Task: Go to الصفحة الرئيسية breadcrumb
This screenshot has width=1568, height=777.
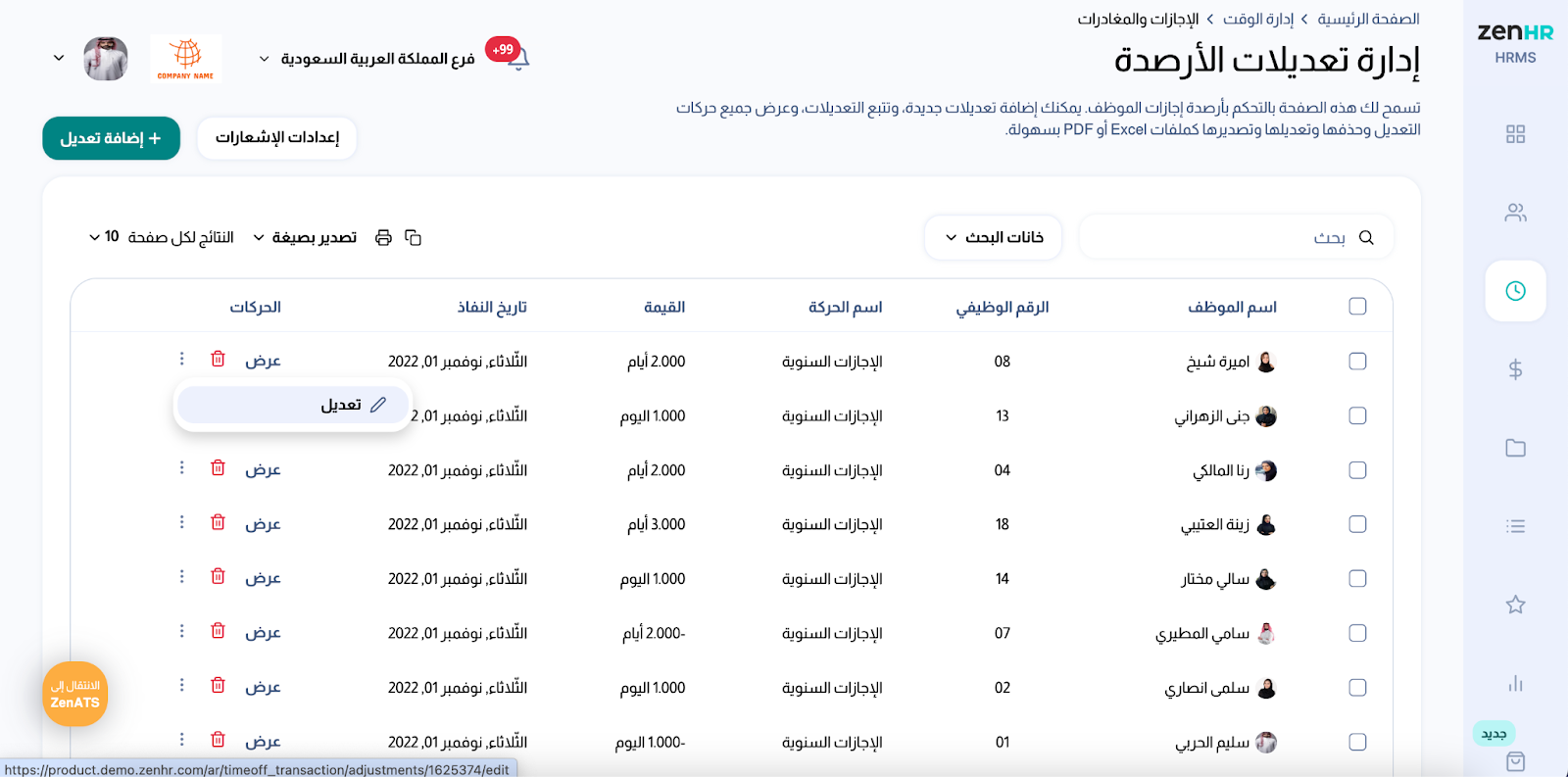Action: (x=1368, y=19)
